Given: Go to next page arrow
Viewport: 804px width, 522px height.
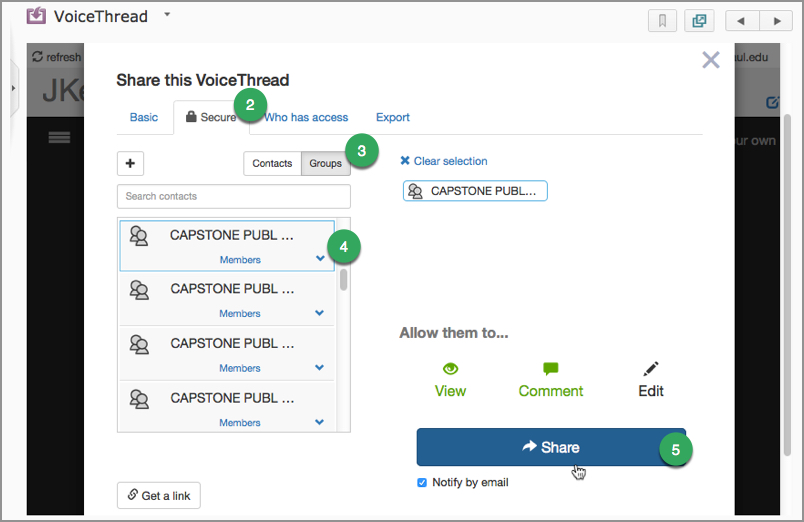Looking at the screenshot, I should [x=776, y=21].
